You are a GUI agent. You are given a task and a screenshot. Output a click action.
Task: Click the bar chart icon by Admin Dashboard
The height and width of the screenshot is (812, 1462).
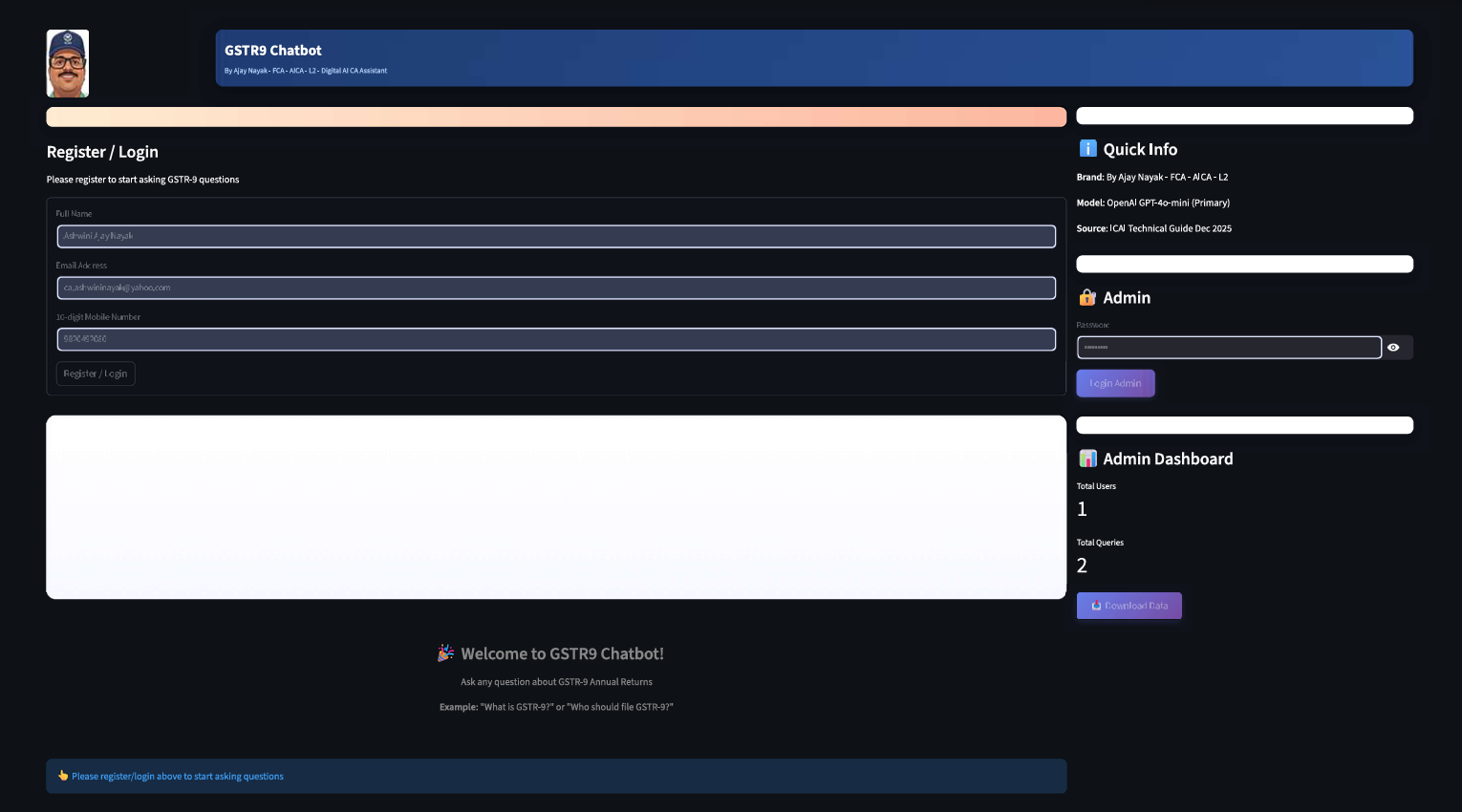1087,459
